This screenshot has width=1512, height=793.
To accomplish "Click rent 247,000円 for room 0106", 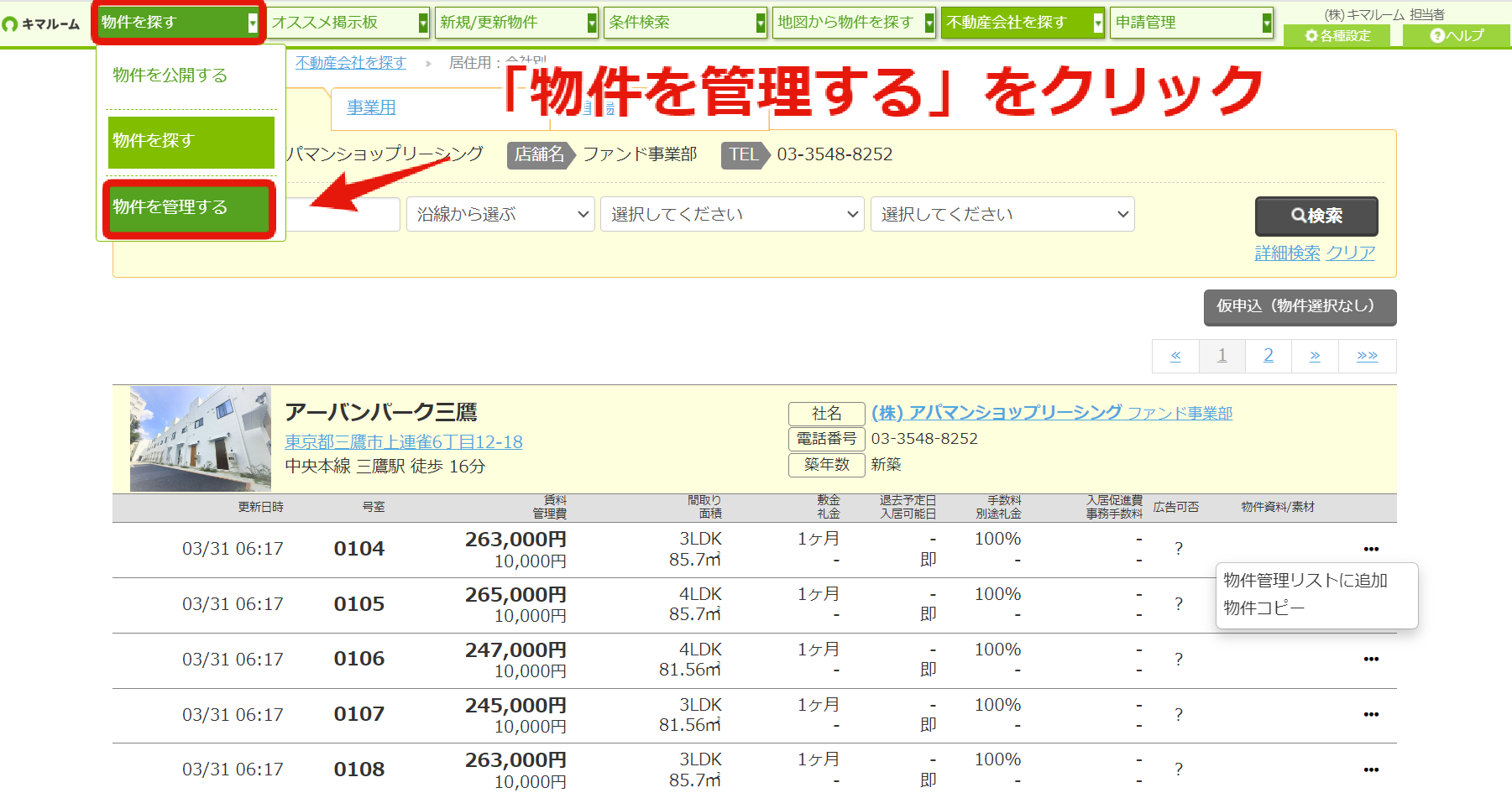I will point(515,650).
